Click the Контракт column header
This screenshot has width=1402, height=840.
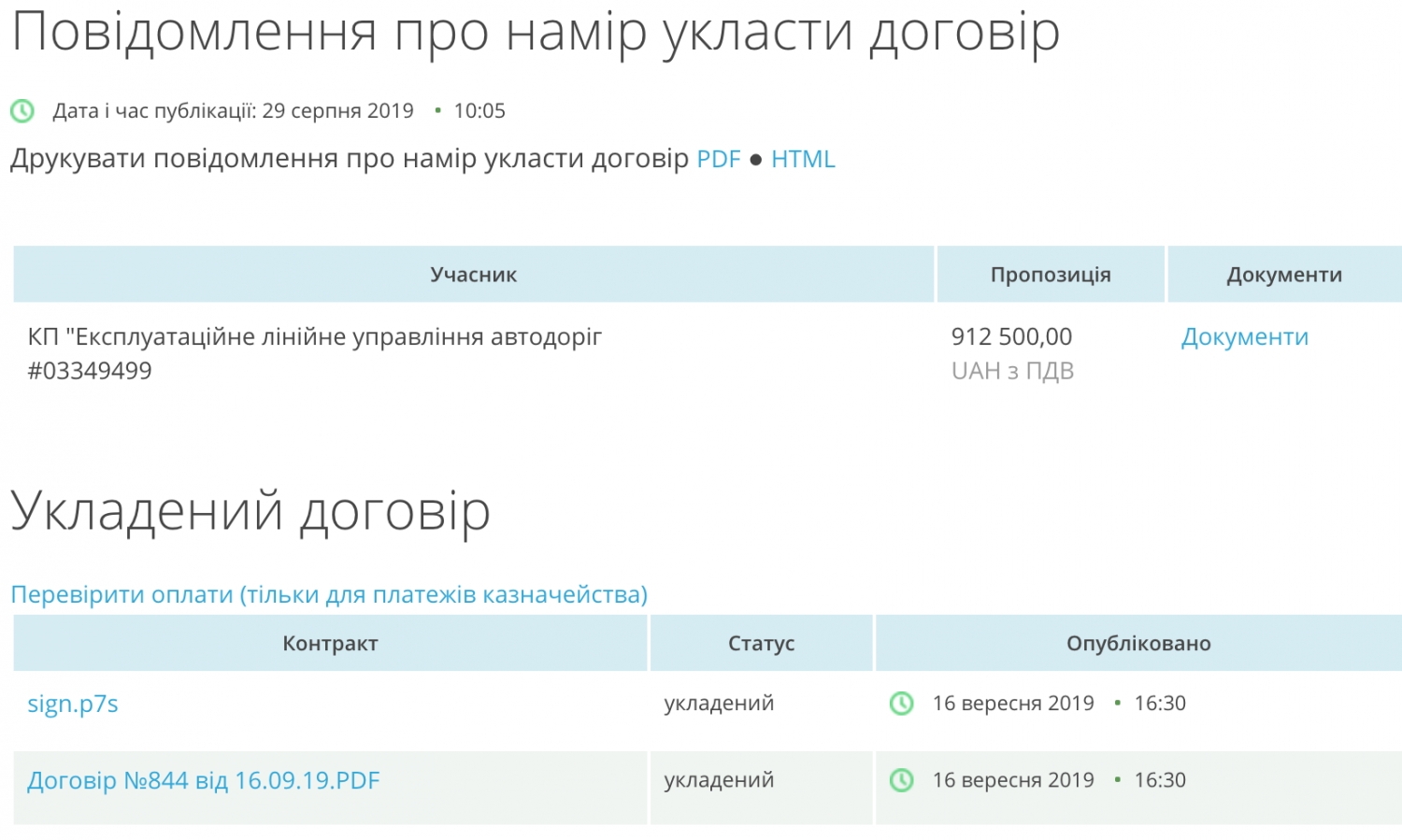tap(330, 644)
